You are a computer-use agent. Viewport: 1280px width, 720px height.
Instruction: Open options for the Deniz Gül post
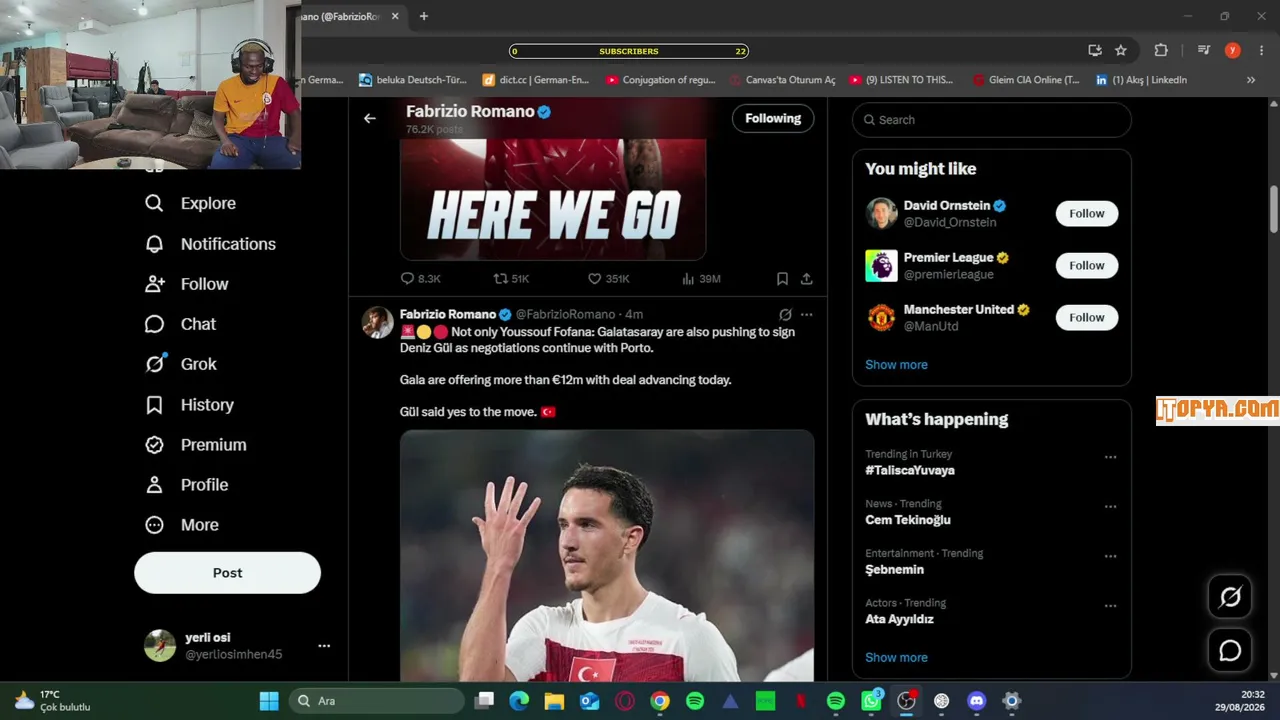(807, 314)
